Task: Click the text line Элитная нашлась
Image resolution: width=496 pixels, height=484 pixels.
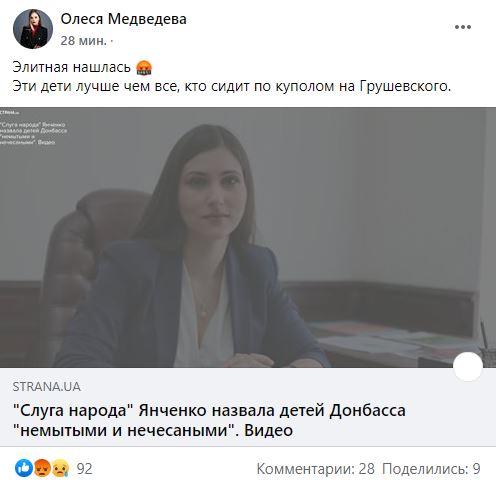Action: click(x=71, y=67)
